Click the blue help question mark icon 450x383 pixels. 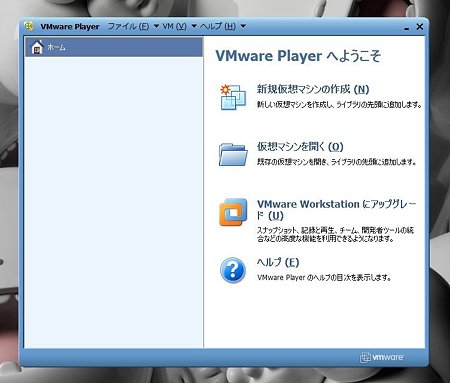pyautogui.click(x=233, y=270)
